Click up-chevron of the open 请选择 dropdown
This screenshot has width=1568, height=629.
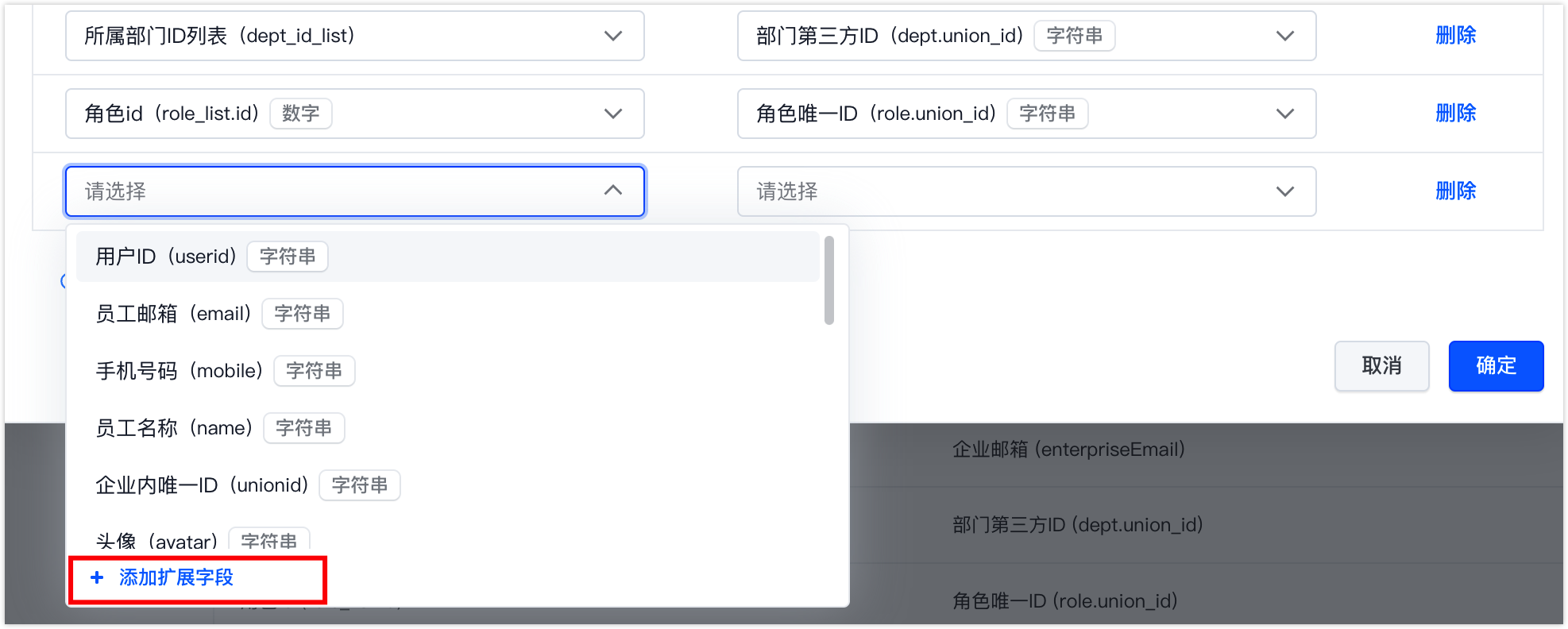(613, 191)
